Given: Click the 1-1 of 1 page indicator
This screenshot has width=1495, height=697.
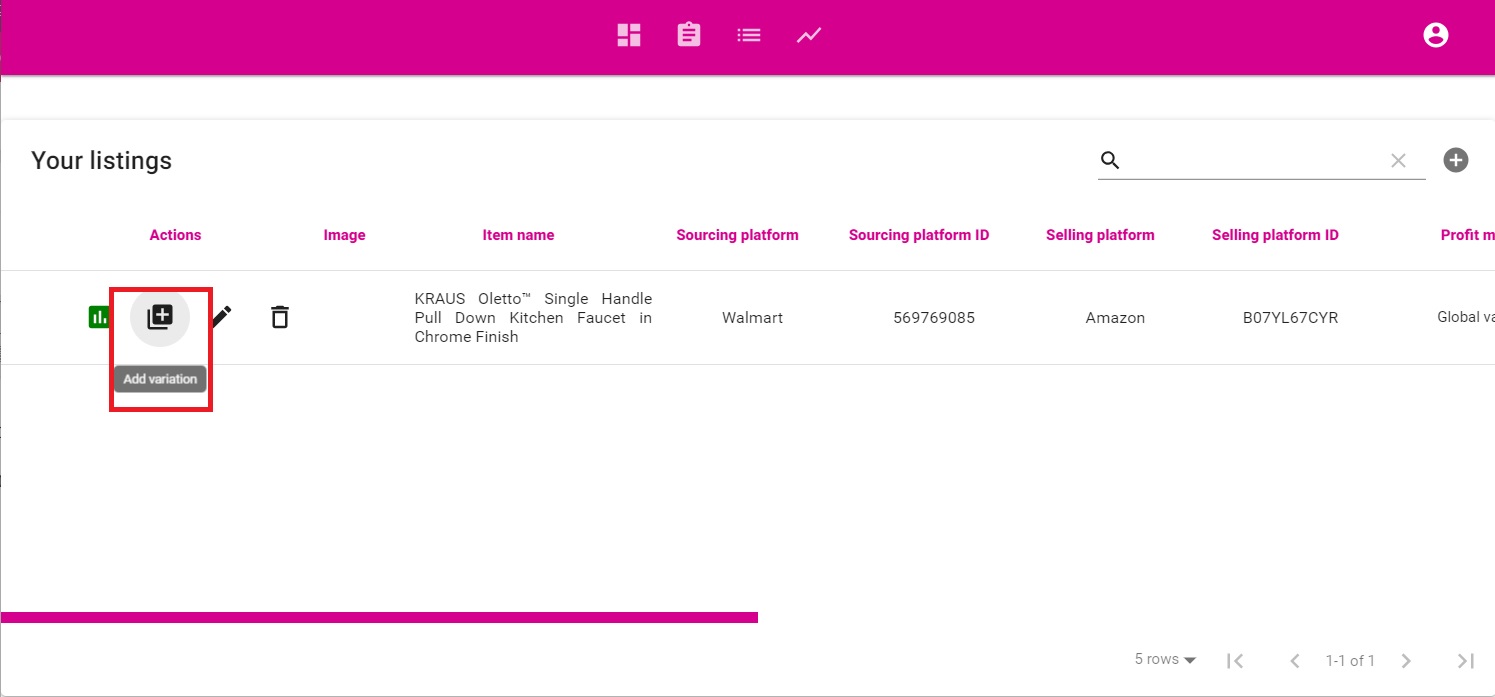Looking at the screenshot, I should click(1350, 661).
